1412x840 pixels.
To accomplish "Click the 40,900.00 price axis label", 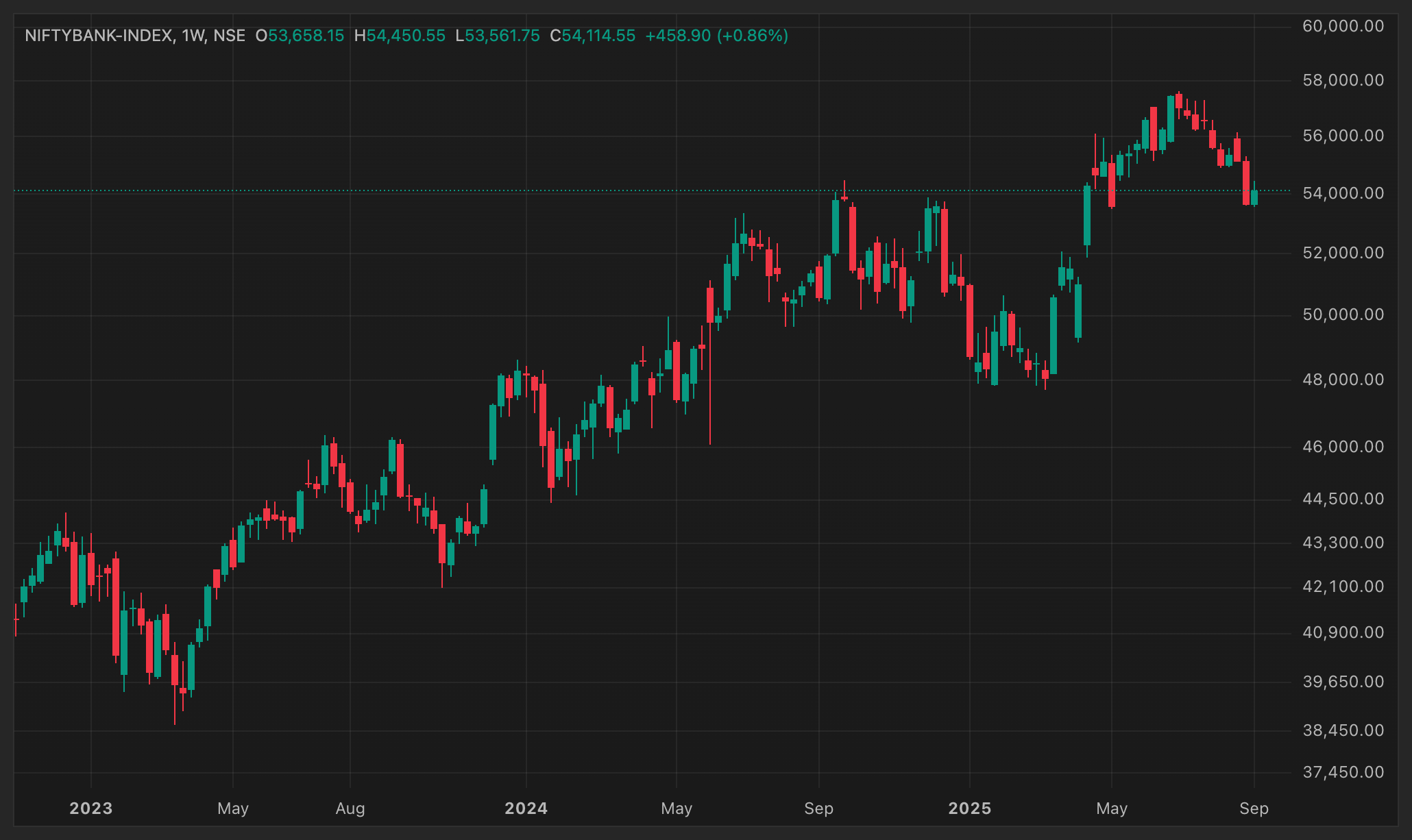I will [1343, 632].
